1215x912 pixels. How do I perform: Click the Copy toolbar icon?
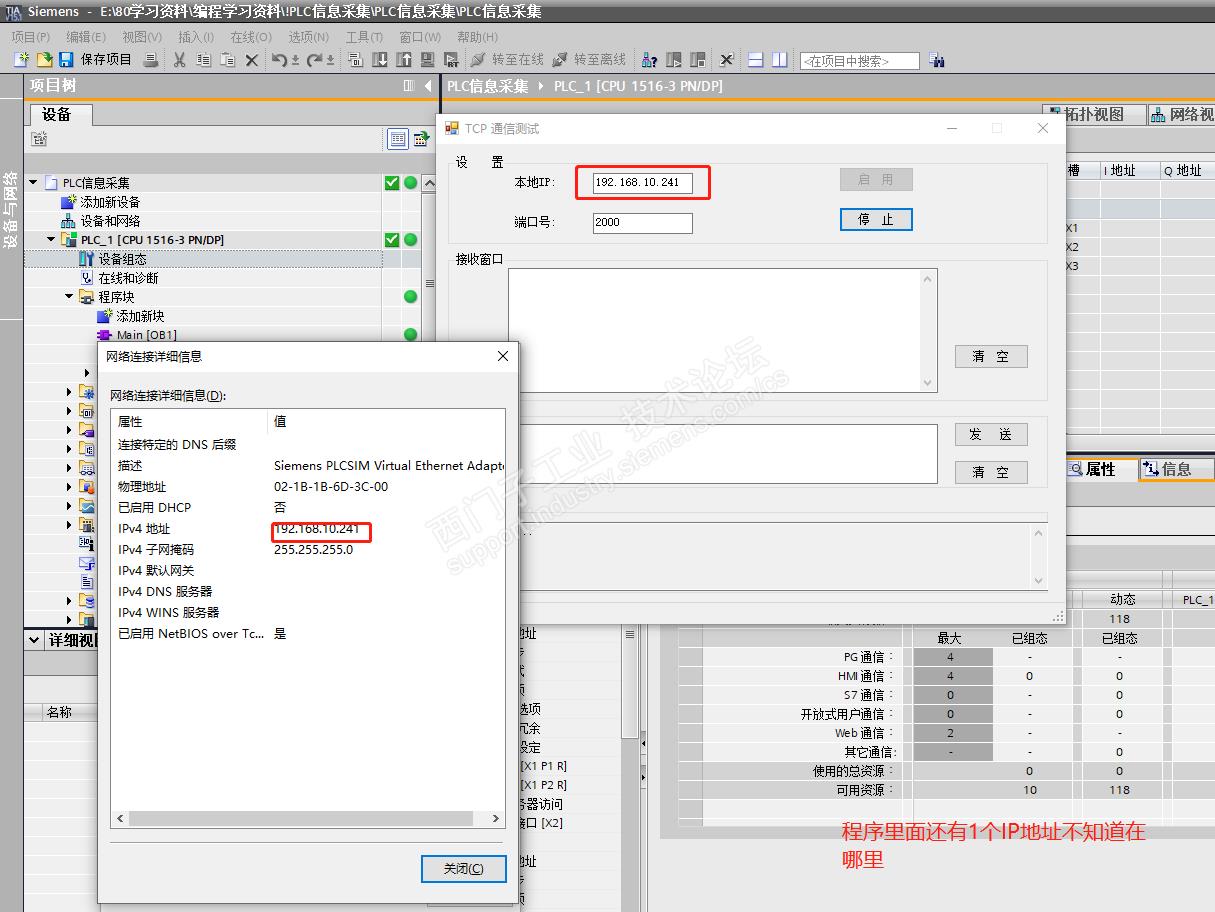204,60
